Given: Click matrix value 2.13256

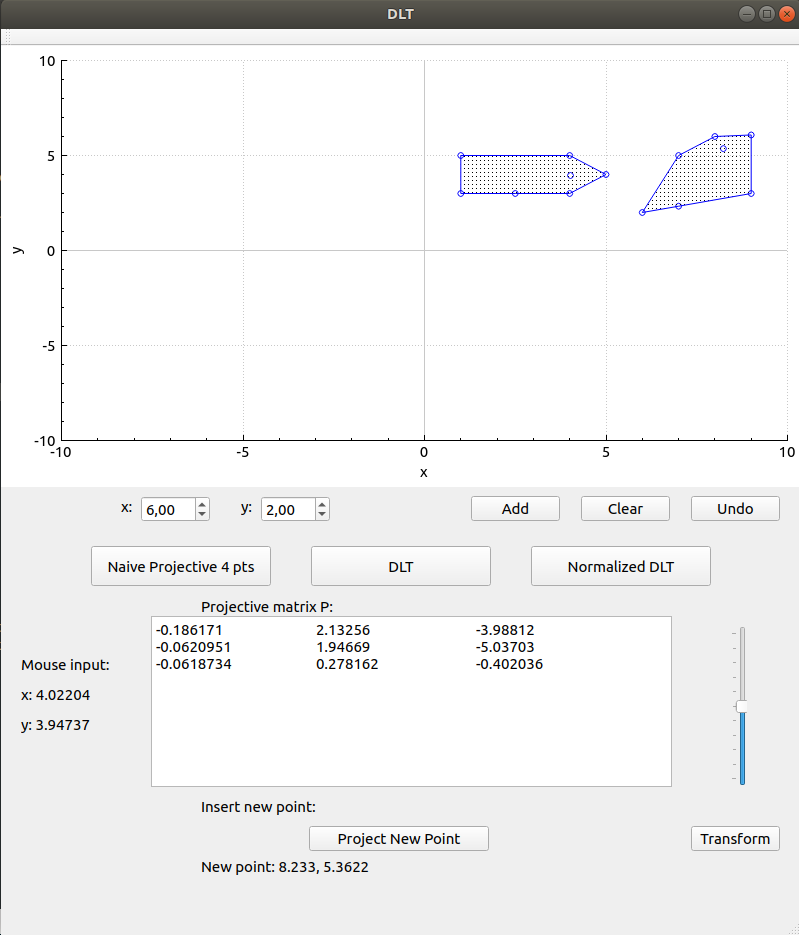Looking at the screenshot, I should (x=343, y=630).
